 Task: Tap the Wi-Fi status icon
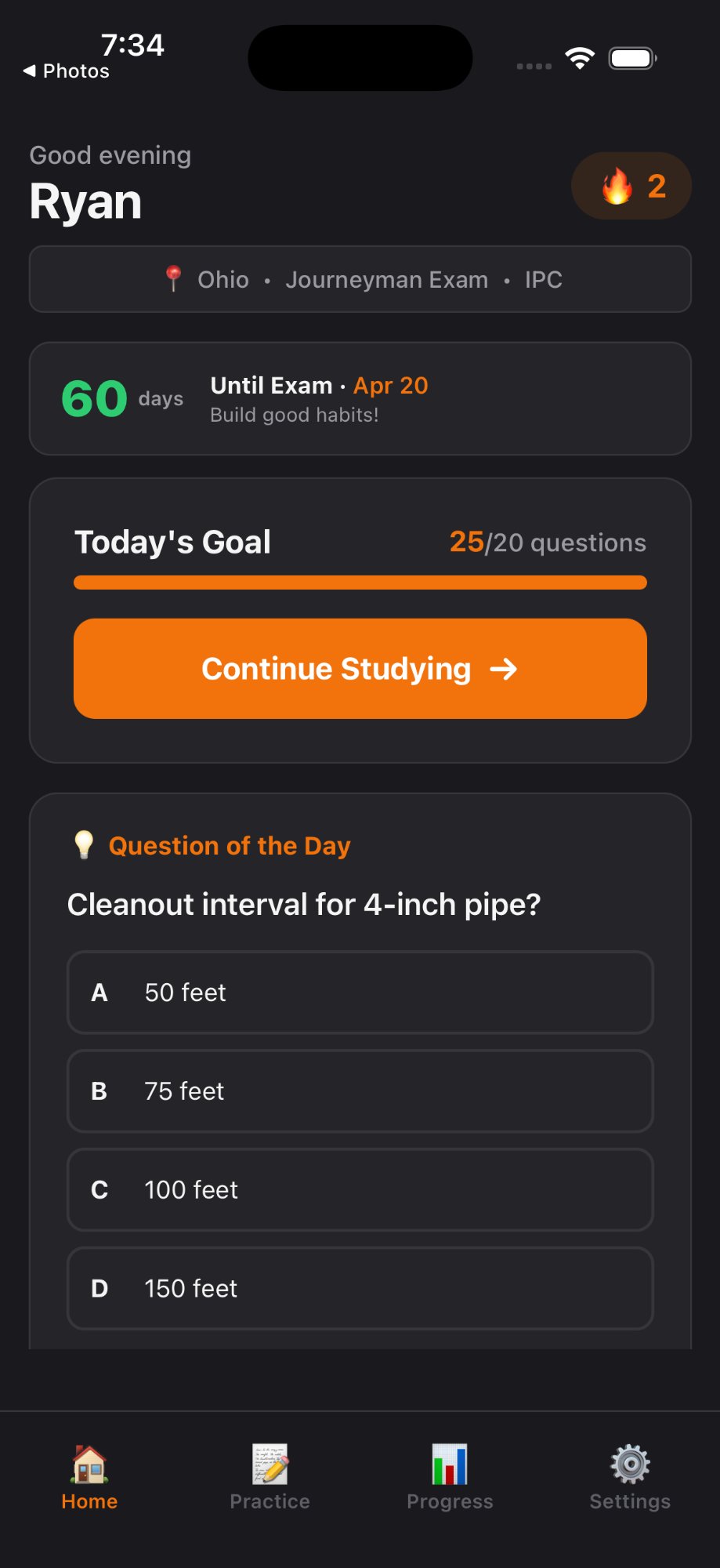(580, 58)
